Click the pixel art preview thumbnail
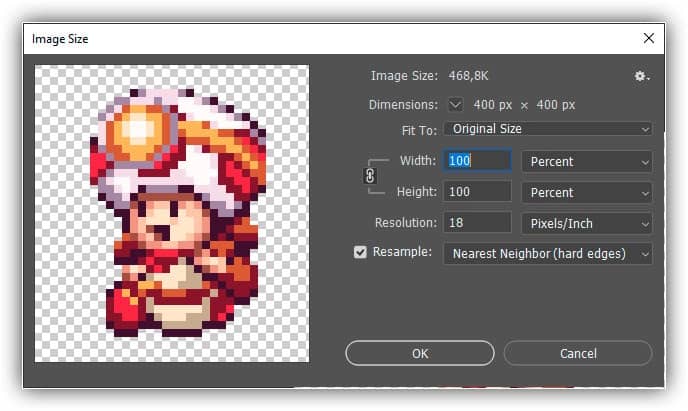 (x=172, y=214)
